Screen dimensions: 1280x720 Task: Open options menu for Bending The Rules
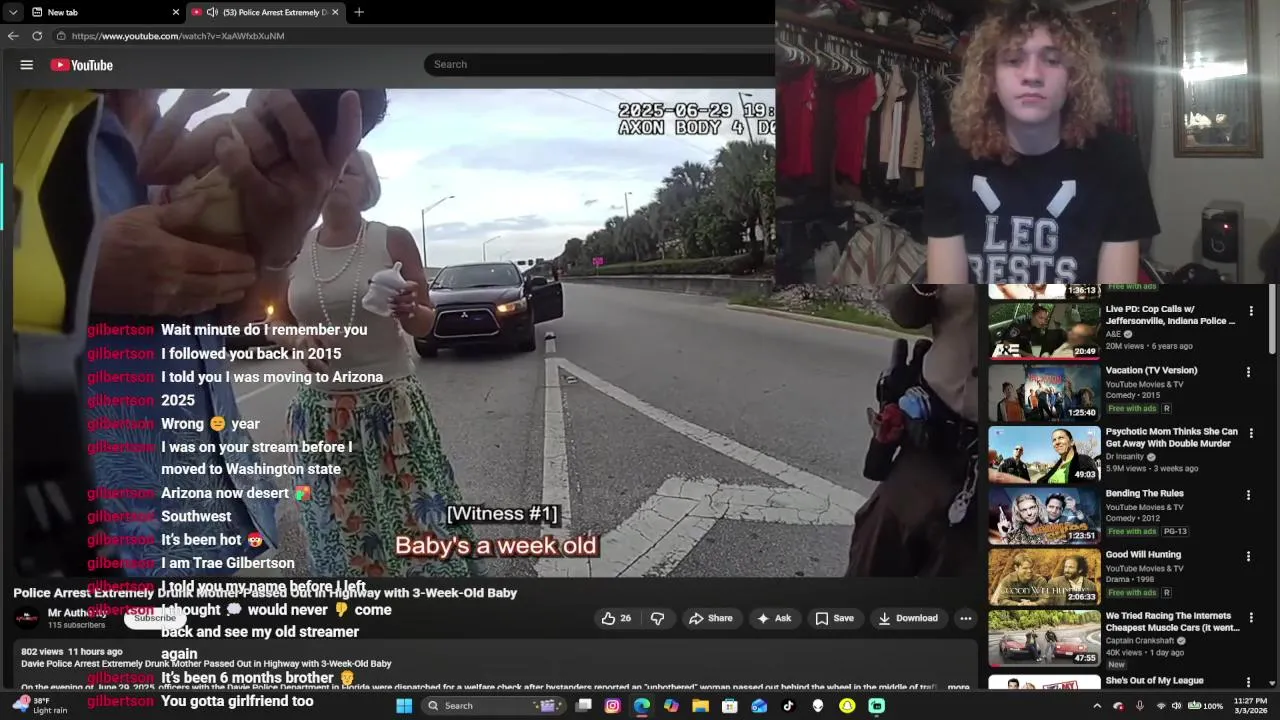coord(1248,495)
